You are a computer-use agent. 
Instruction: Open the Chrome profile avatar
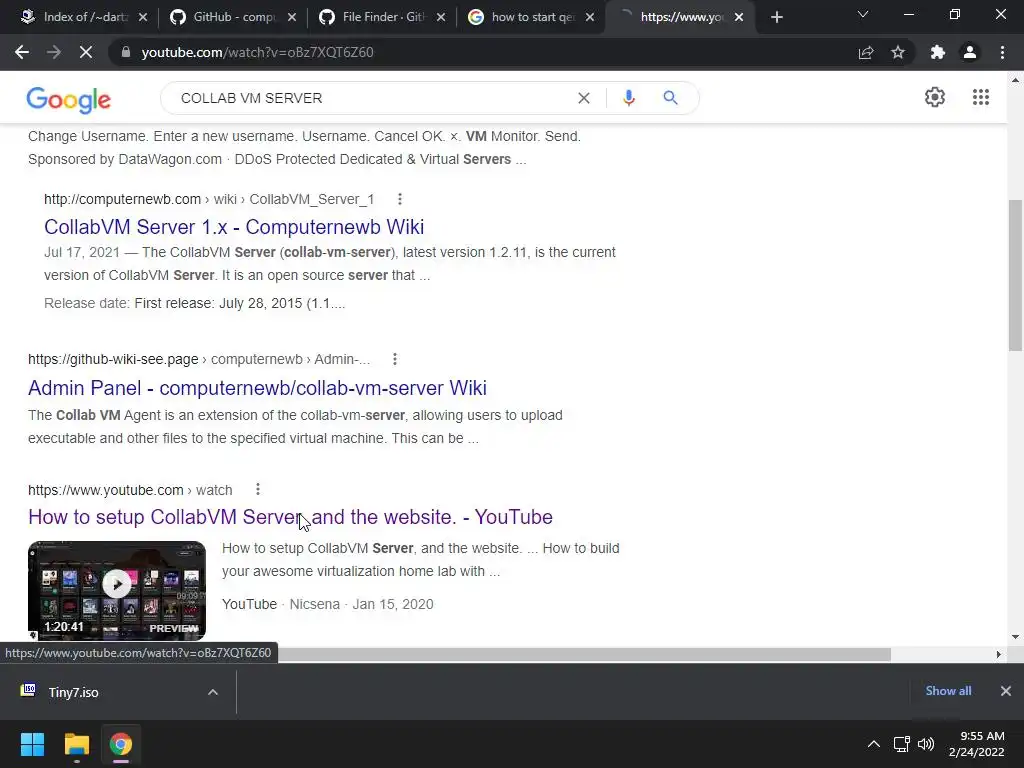point(970,52)
